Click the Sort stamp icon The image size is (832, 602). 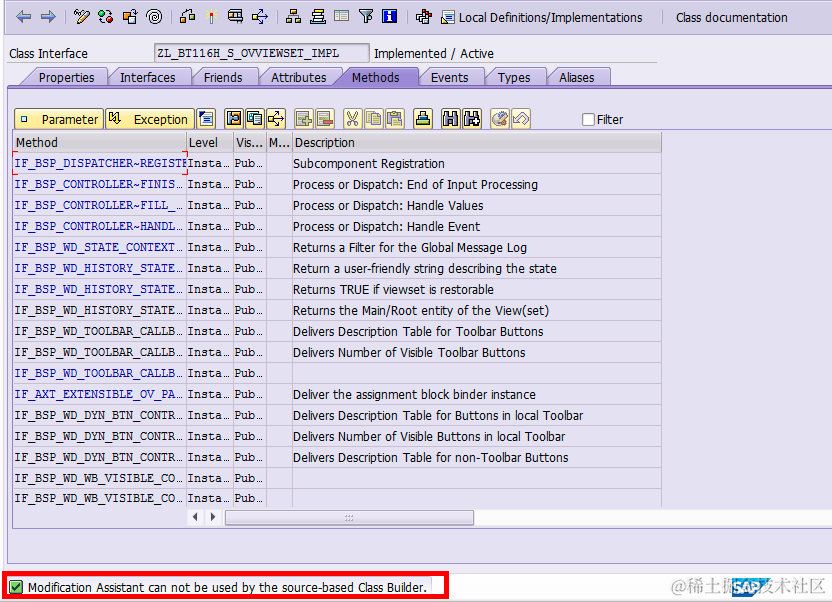click(x=422, y=119)
